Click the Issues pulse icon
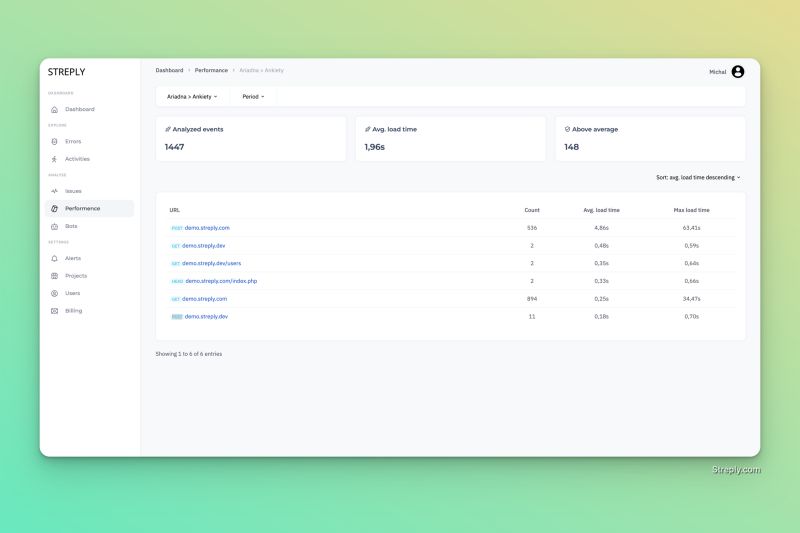This screenshot has width=800, height=533. [x=55, y=191]
